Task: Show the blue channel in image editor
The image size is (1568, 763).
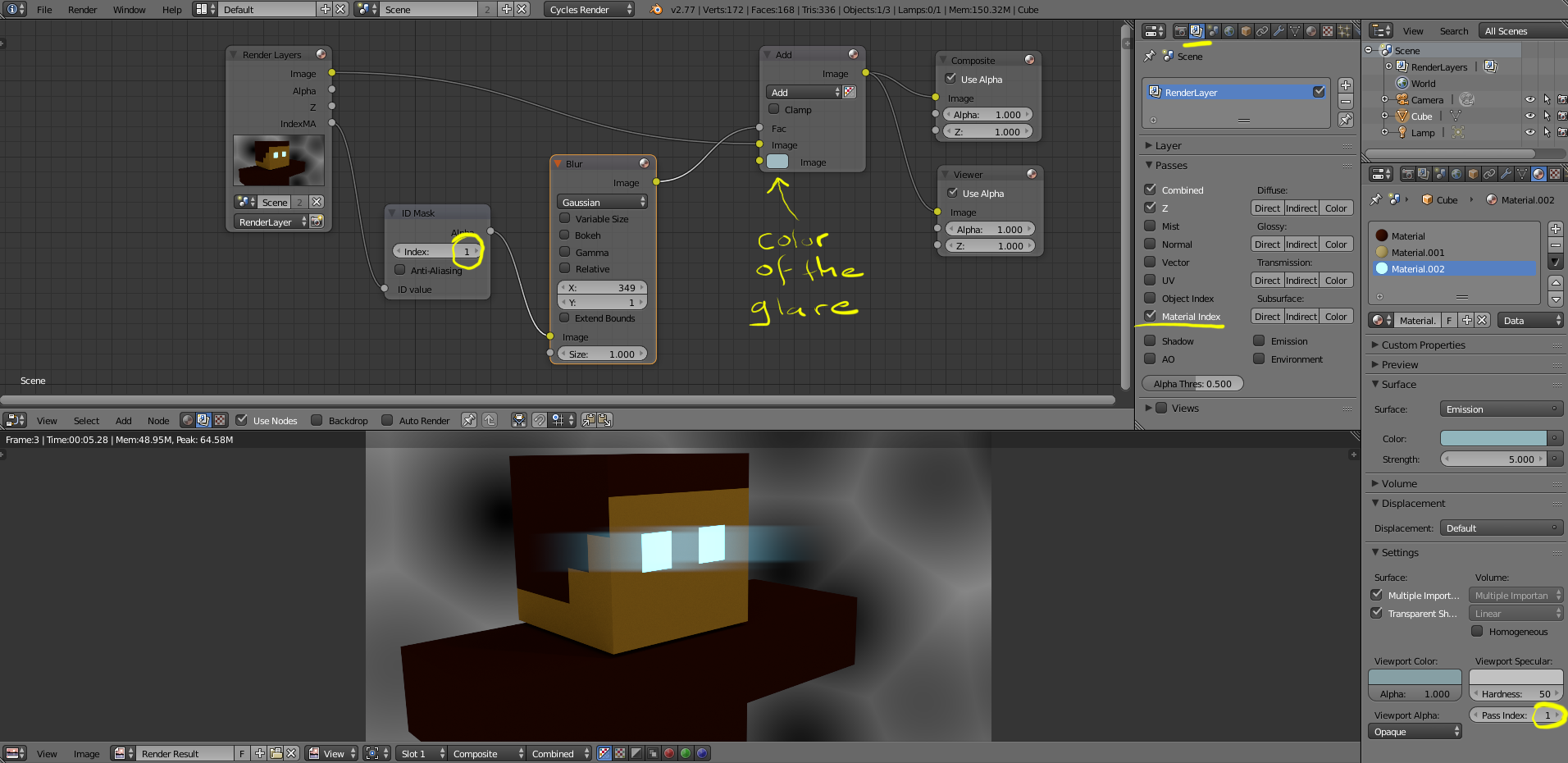Action: coord(702,753)
